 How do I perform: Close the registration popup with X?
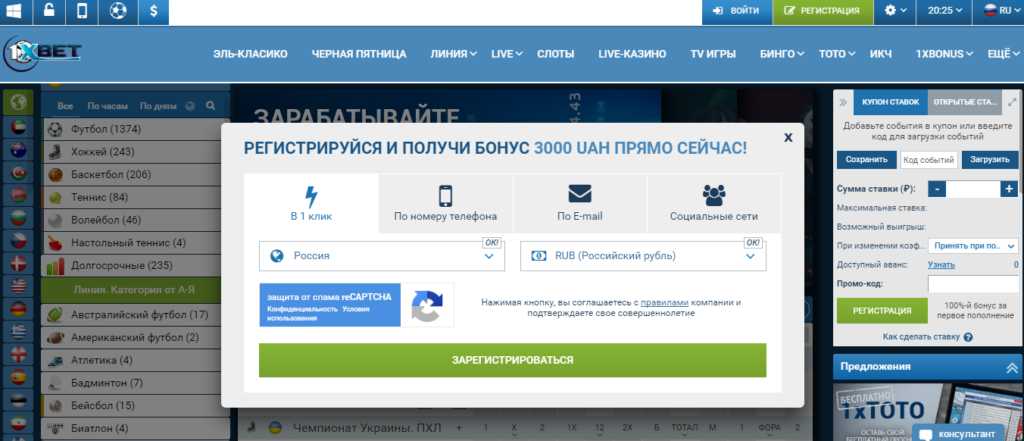[x=788, y=137]
